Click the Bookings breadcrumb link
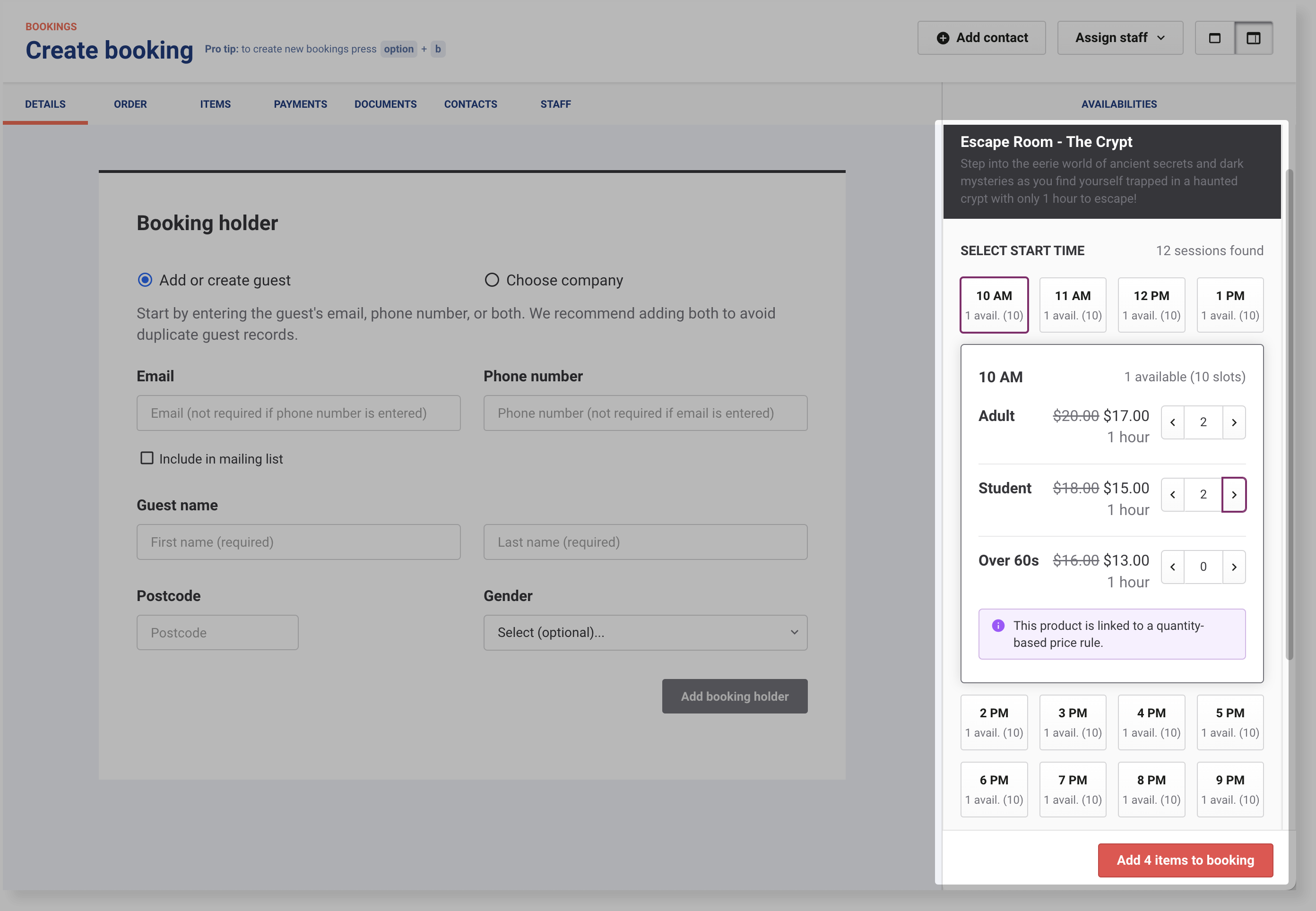Screen dimensions: 1316x911 click(51, 27)
